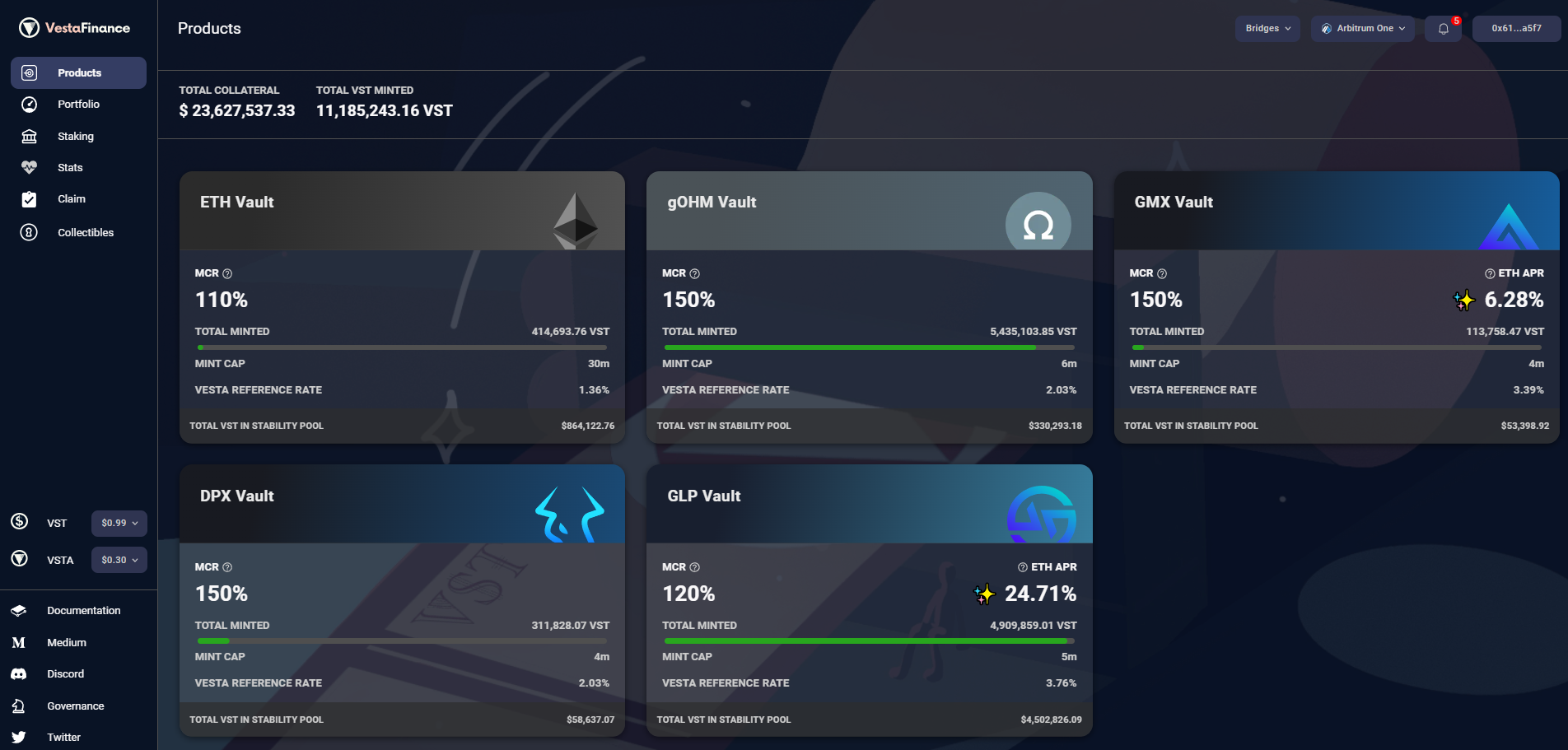Image resolution: width=1568 pixels, height=750 pixels.
Task: Click MCR help icon in ETH Vault
Action: click(x=227, y=273)
